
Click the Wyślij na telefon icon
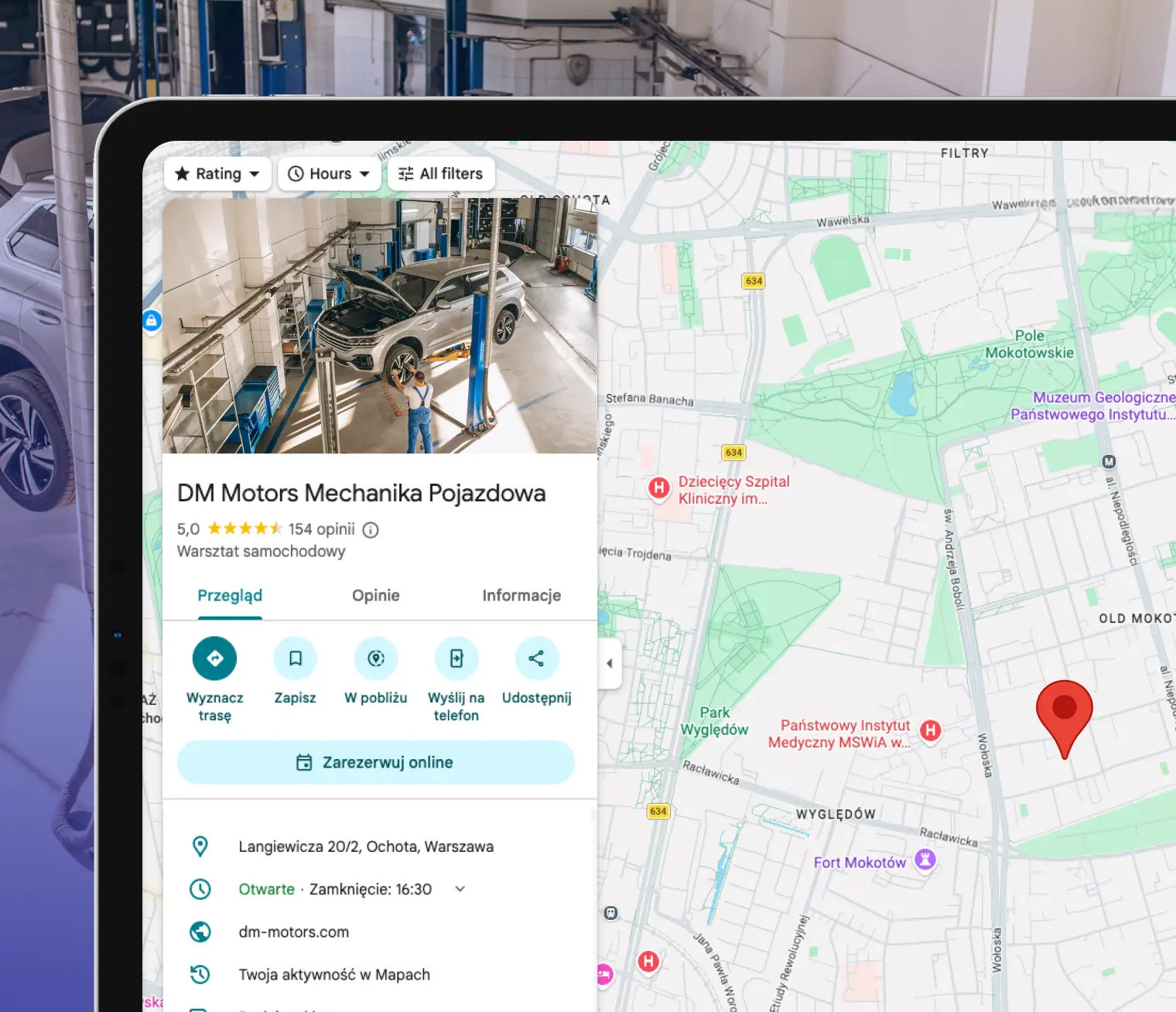tap(456, 658)
